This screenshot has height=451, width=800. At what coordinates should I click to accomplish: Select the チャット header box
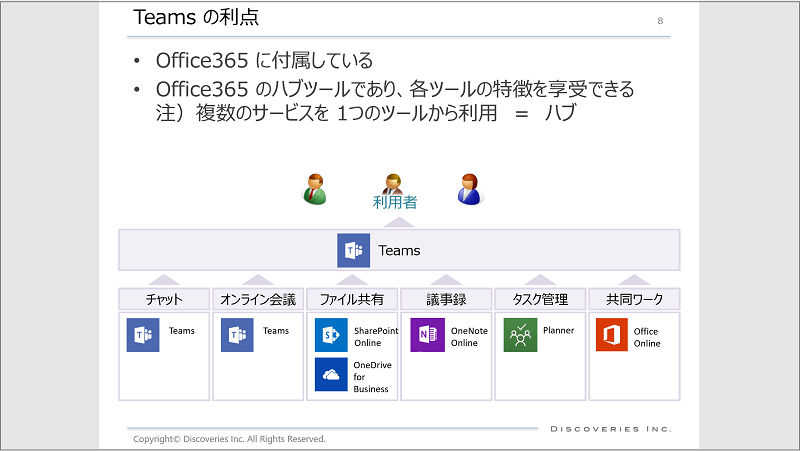coord(164,299)
